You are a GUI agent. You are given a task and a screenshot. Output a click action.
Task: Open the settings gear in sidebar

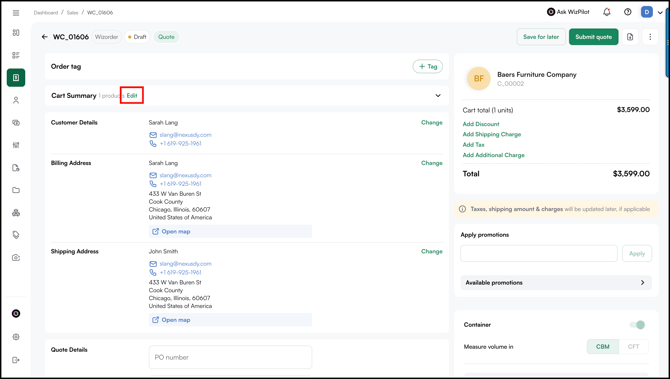click(x=16, y=337)
